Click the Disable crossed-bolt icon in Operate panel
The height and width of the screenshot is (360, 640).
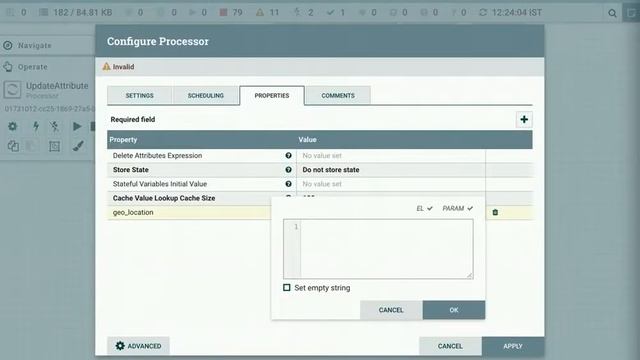pyautogui.click(x=55, y=126)
